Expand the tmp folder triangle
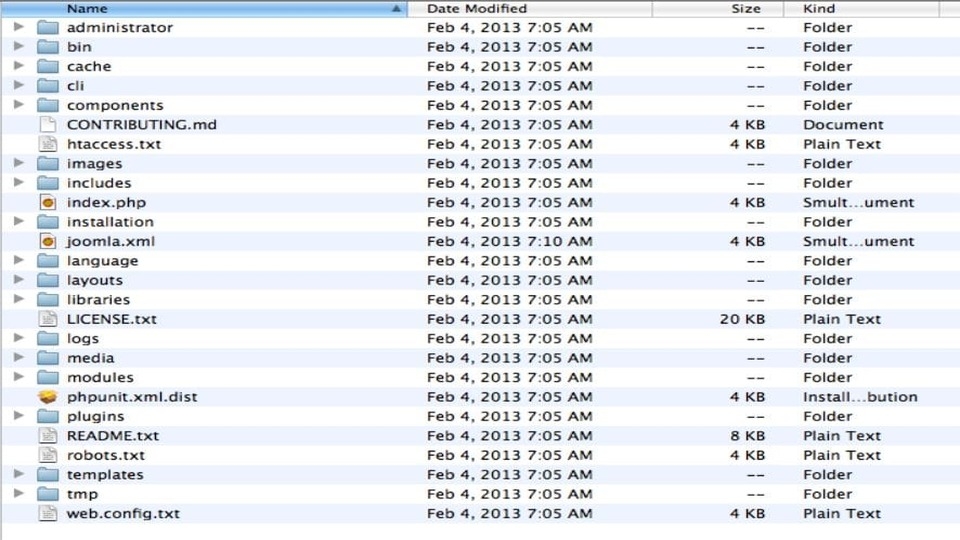960x540 pixels. coord(19,493)
